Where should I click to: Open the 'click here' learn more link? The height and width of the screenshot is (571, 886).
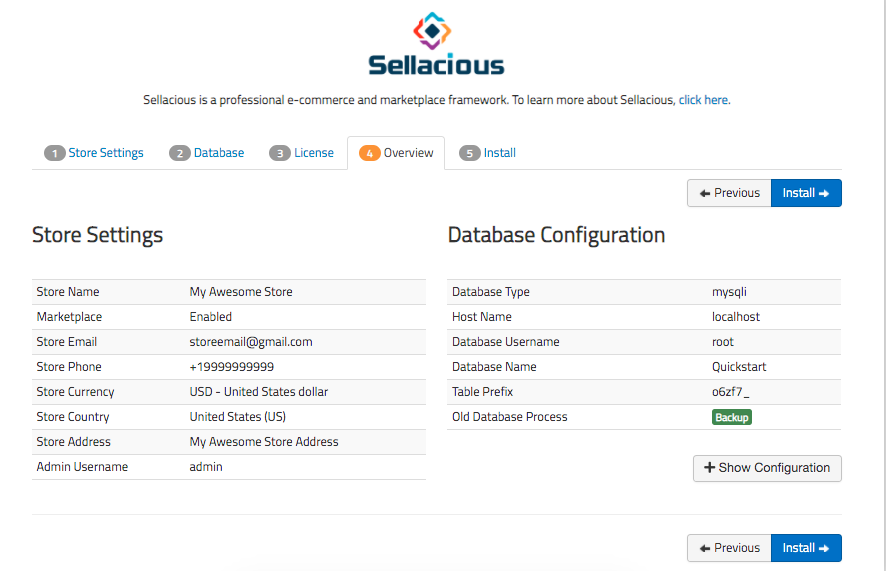coord(703,100)
